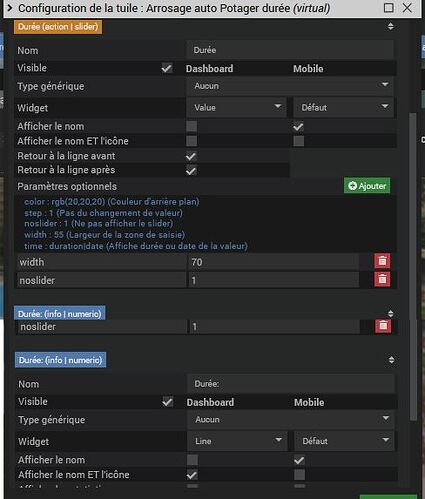Screen dimensions: 425x499
Task: Collapse arrow left of Configuration title
Action: (x=10, y=8)
